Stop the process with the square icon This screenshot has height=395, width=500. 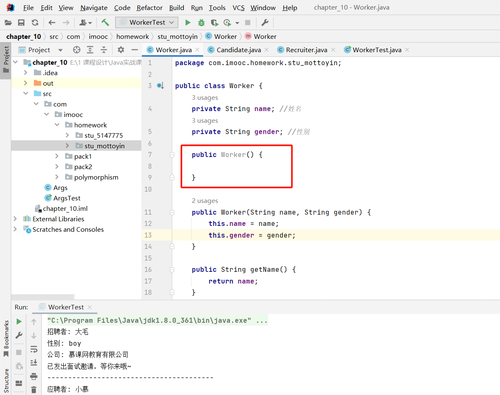coord(248,23)
